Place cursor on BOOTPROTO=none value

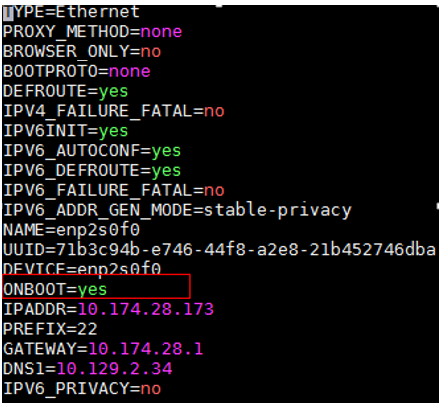(x=130, y=71)
